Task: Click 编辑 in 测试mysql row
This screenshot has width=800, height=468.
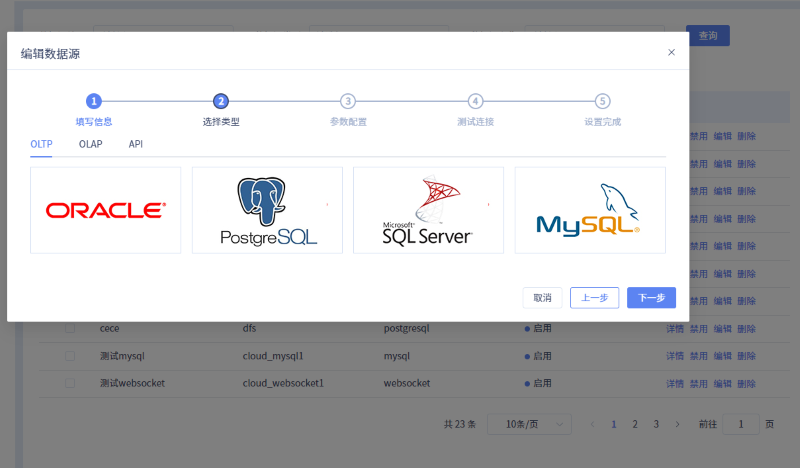Action: 722,356
